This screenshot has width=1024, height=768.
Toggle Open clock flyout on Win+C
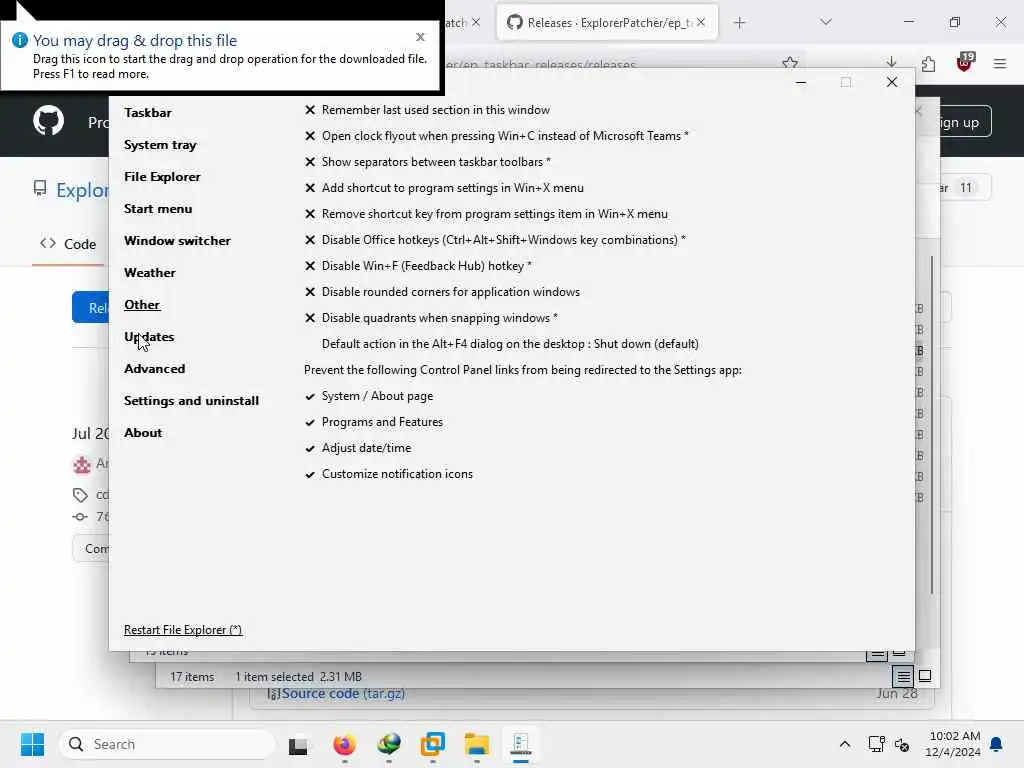coord(497,136)
